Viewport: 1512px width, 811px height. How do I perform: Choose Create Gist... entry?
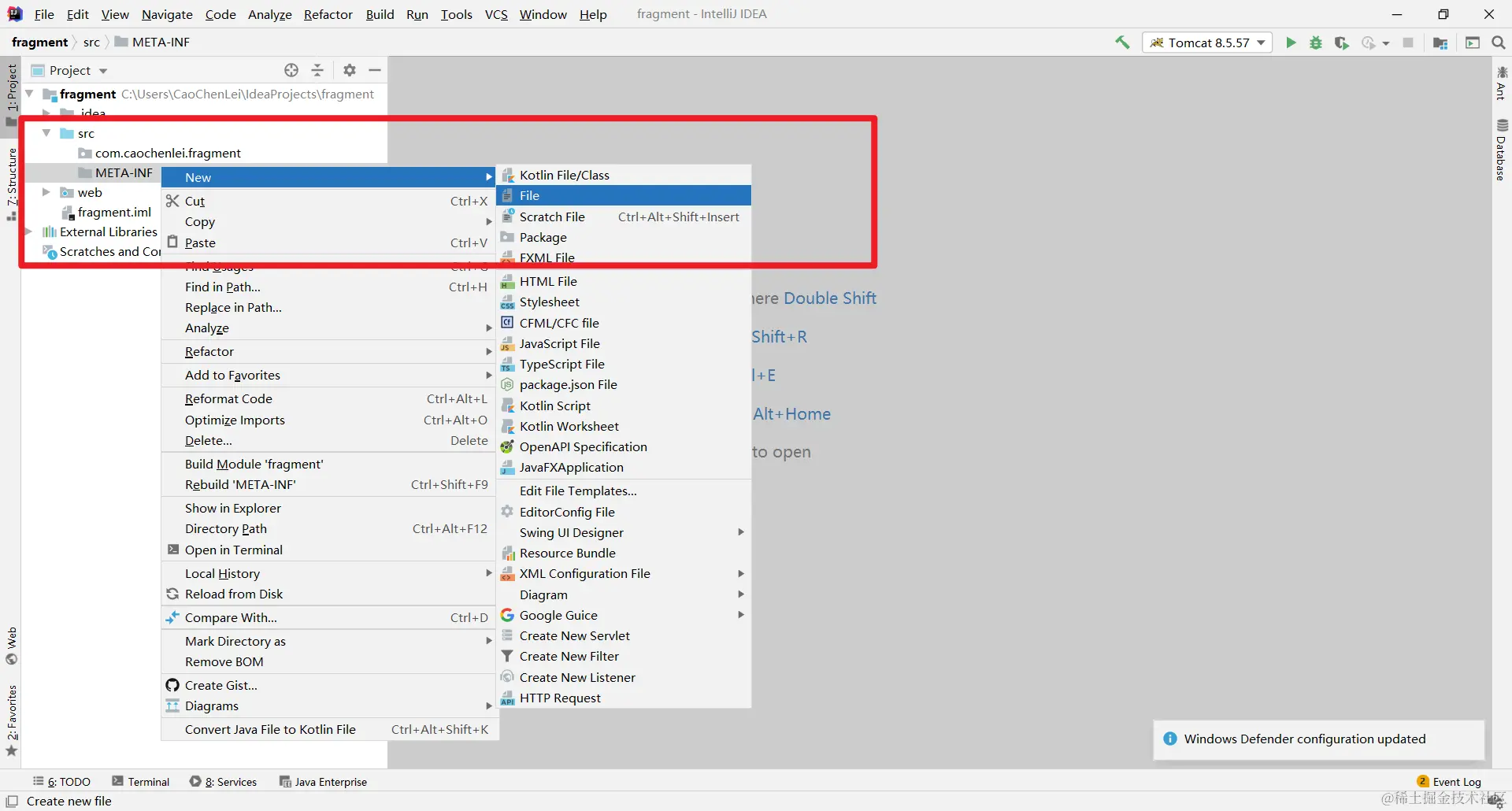click(328, 685)
